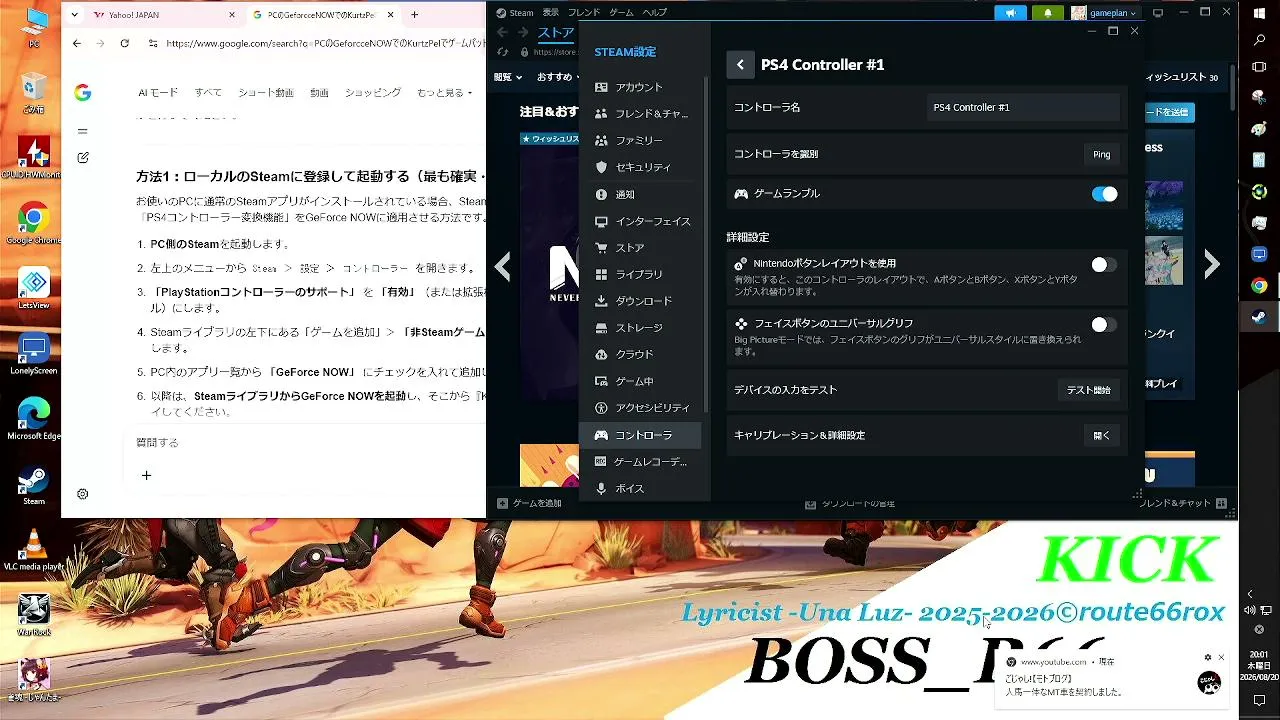Select ファミリー in Steam settings
This screenshot has height=720, width=1280.
coord(640,141)
